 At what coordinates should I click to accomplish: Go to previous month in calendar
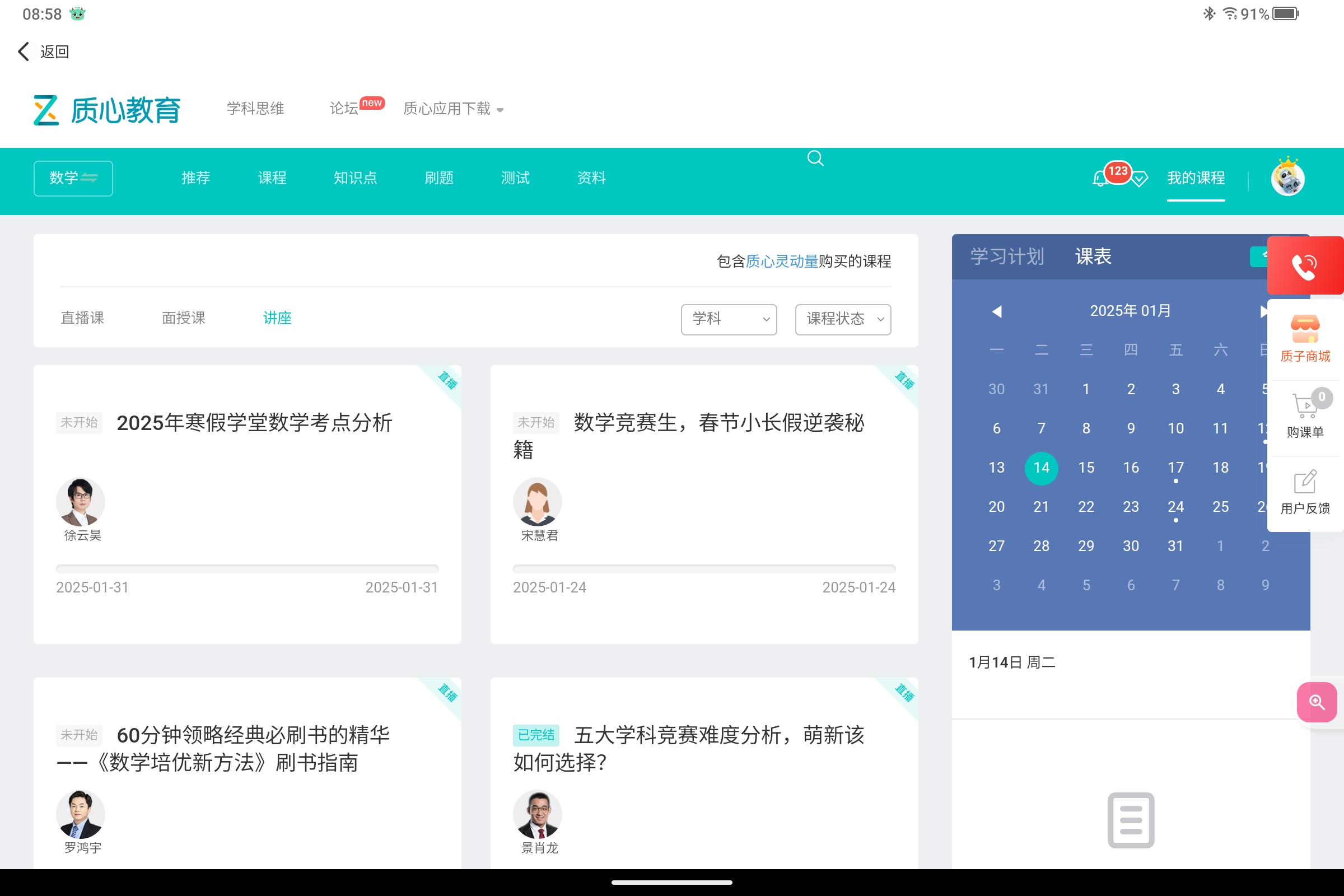pyautogui.click(x=997, y=311)
